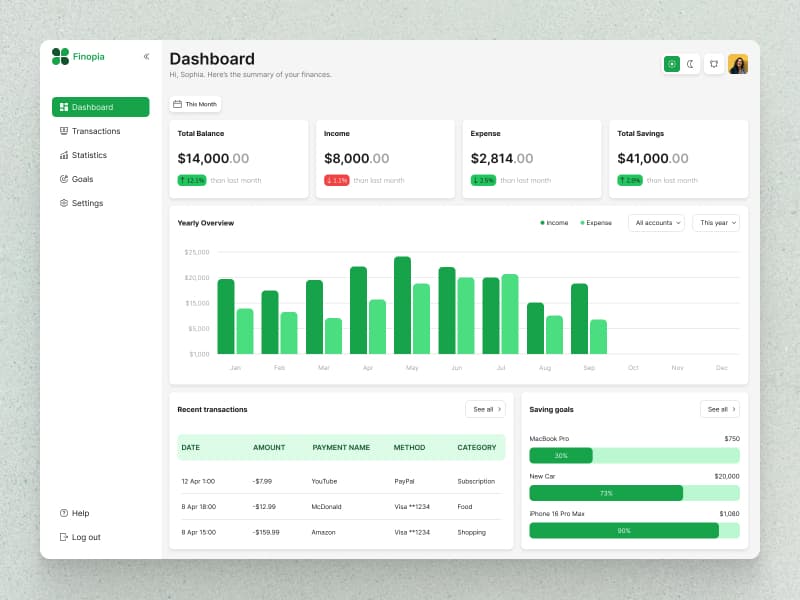Click the Goals target icon in sidebar
Screen dimensions: 800x600
click(x=64, y=179)
